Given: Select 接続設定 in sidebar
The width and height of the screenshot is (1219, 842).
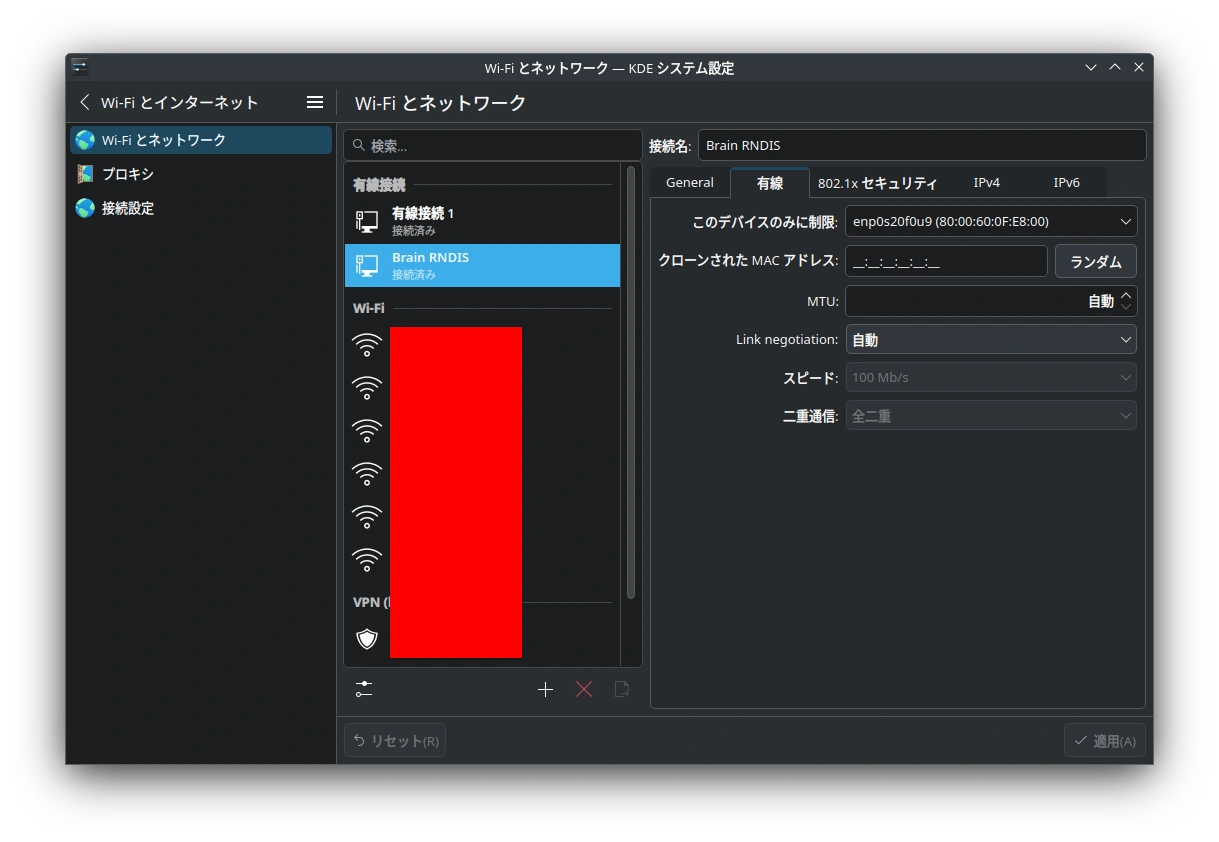Looking at the screenshot, I should pos(201,208).
